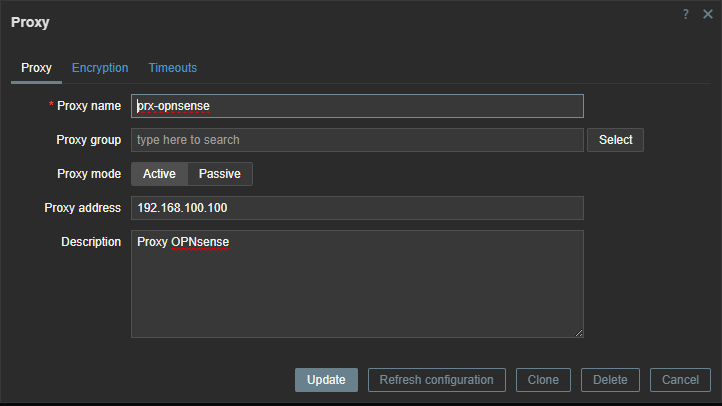Viewport: 722px width, 406px height.
Task: Grab the Description box resize handle
Action: (x=578, y=332)
